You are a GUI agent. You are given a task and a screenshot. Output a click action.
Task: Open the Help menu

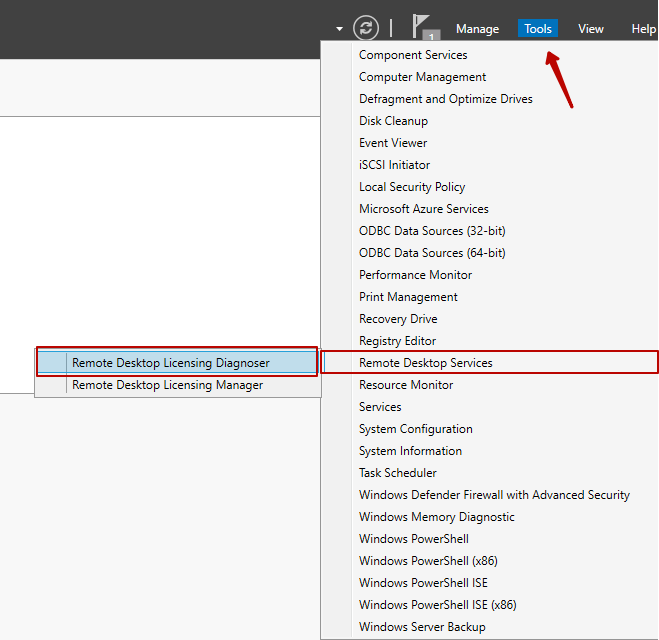coord(643,29)
